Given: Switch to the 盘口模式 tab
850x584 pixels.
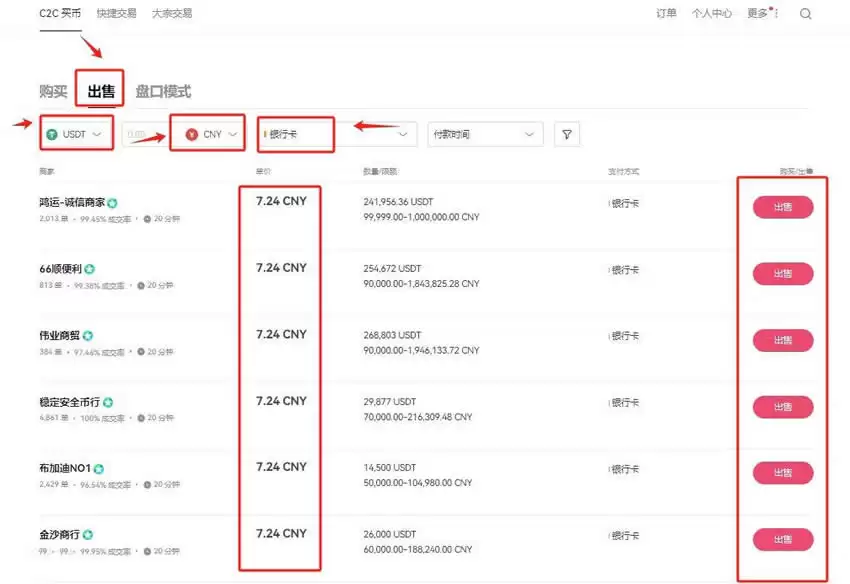Looking at the screenshot, I should 162,89.
